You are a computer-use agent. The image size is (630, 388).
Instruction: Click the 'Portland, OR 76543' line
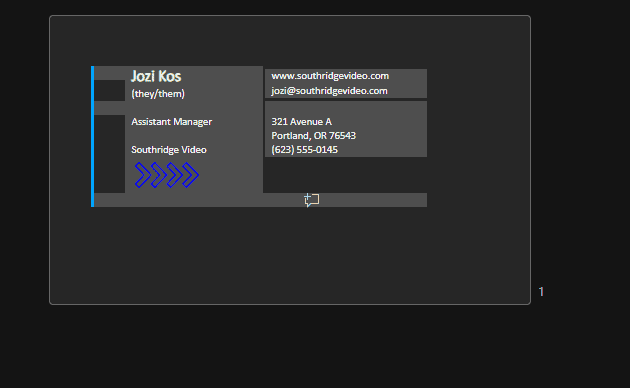coord(313,136)
